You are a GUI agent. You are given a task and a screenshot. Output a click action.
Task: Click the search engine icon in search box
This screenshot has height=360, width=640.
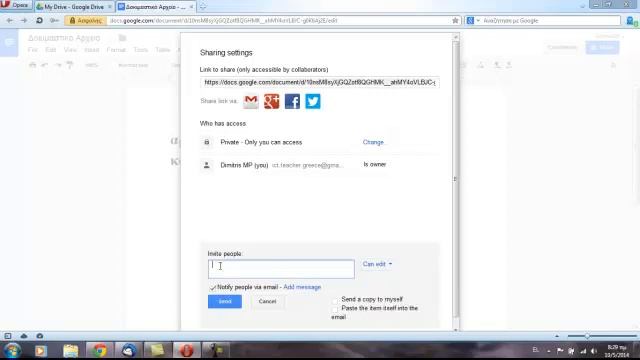[470, 20]
